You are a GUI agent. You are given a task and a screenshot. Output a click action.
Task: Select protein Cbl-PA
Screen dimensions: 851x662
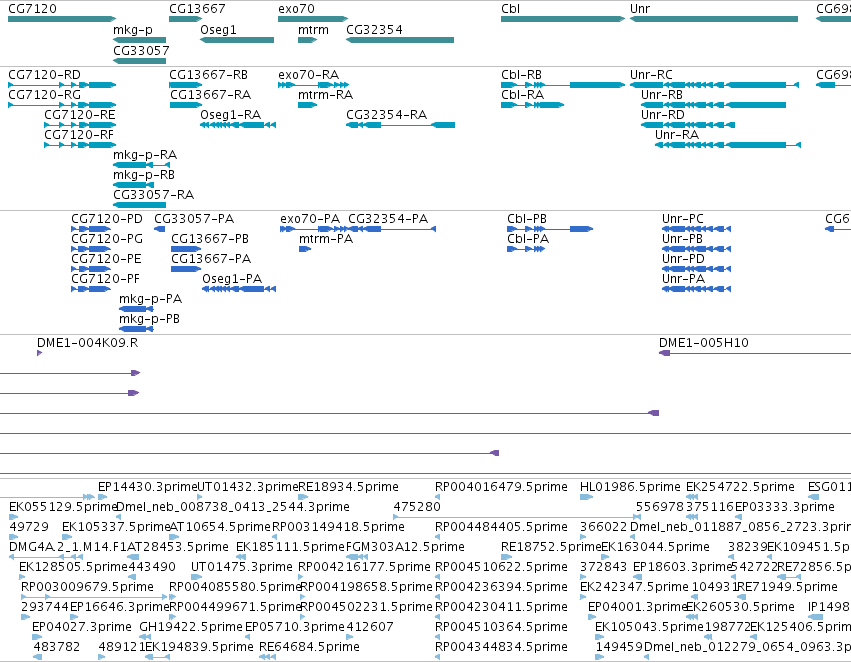coord(526,249)
